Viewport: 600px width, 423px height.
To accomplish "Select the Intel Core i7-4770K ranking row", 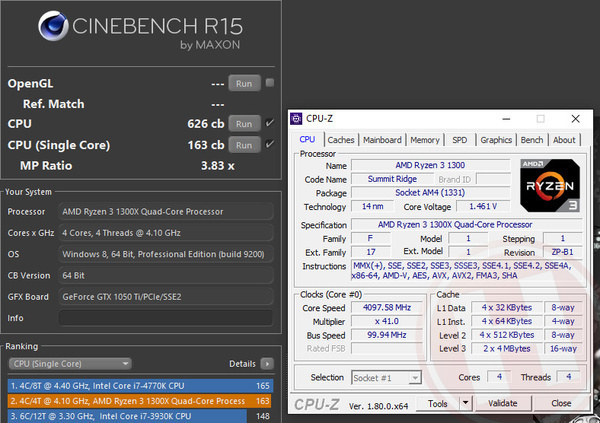I will 140,386.
